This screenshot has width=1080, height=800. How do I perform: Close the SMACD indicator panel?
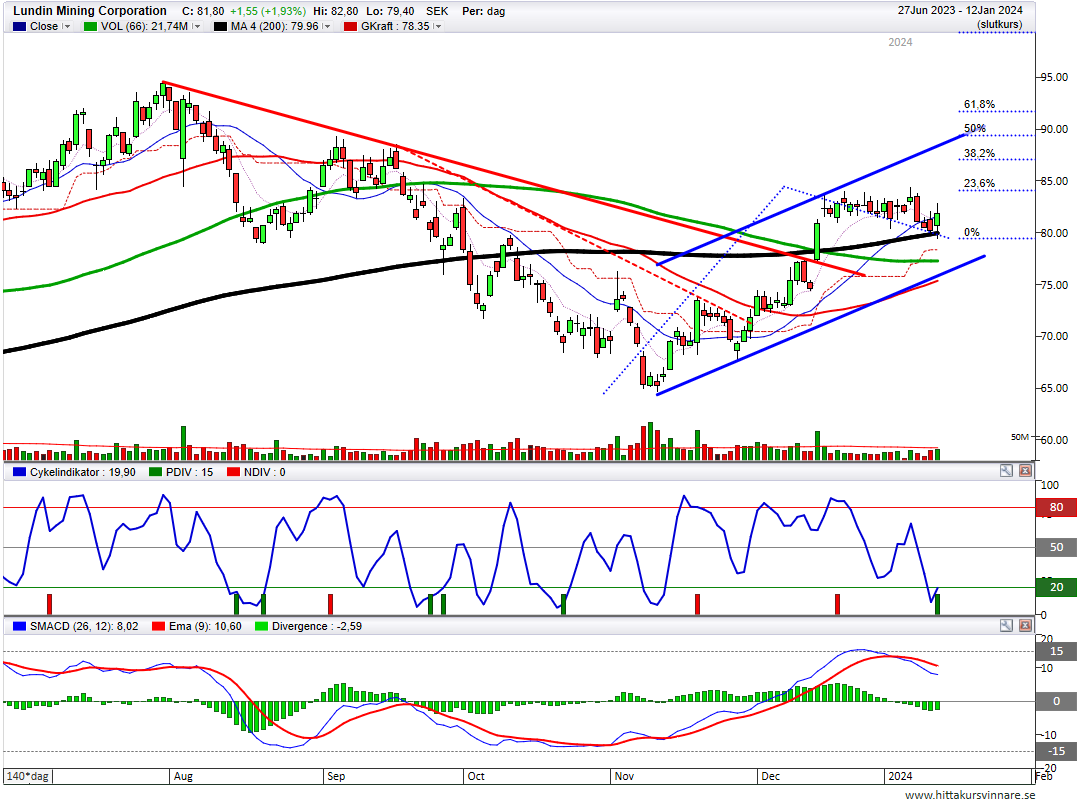point(1025,626)
